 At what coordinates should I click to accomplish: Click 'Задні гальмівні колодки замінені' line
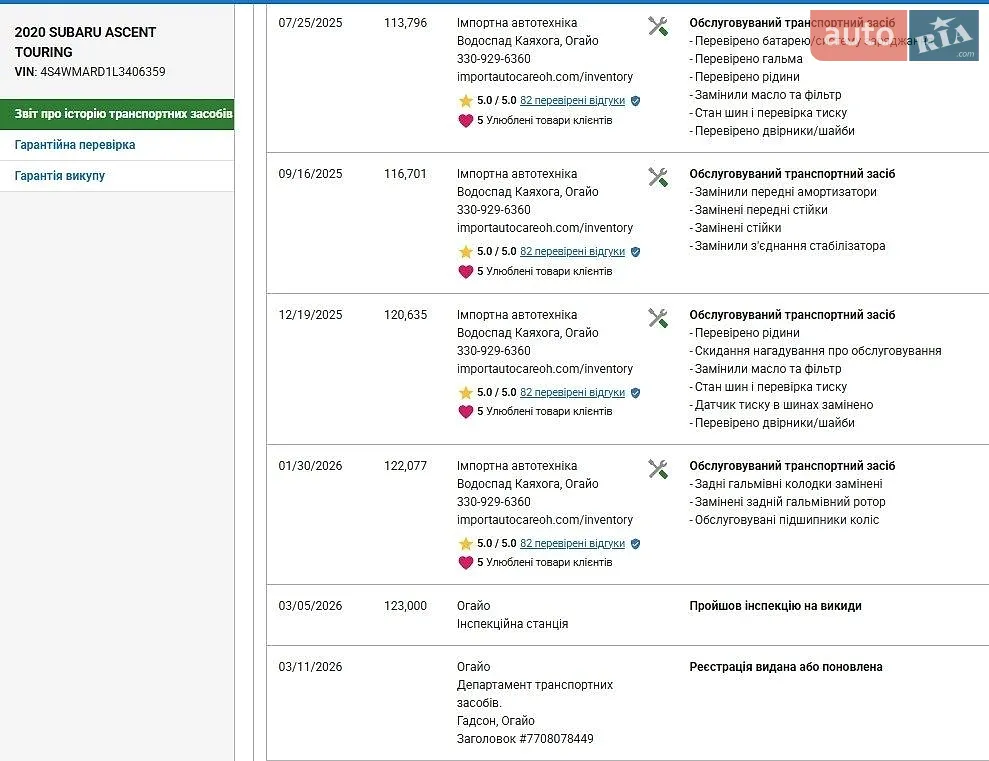coord(786,484)
